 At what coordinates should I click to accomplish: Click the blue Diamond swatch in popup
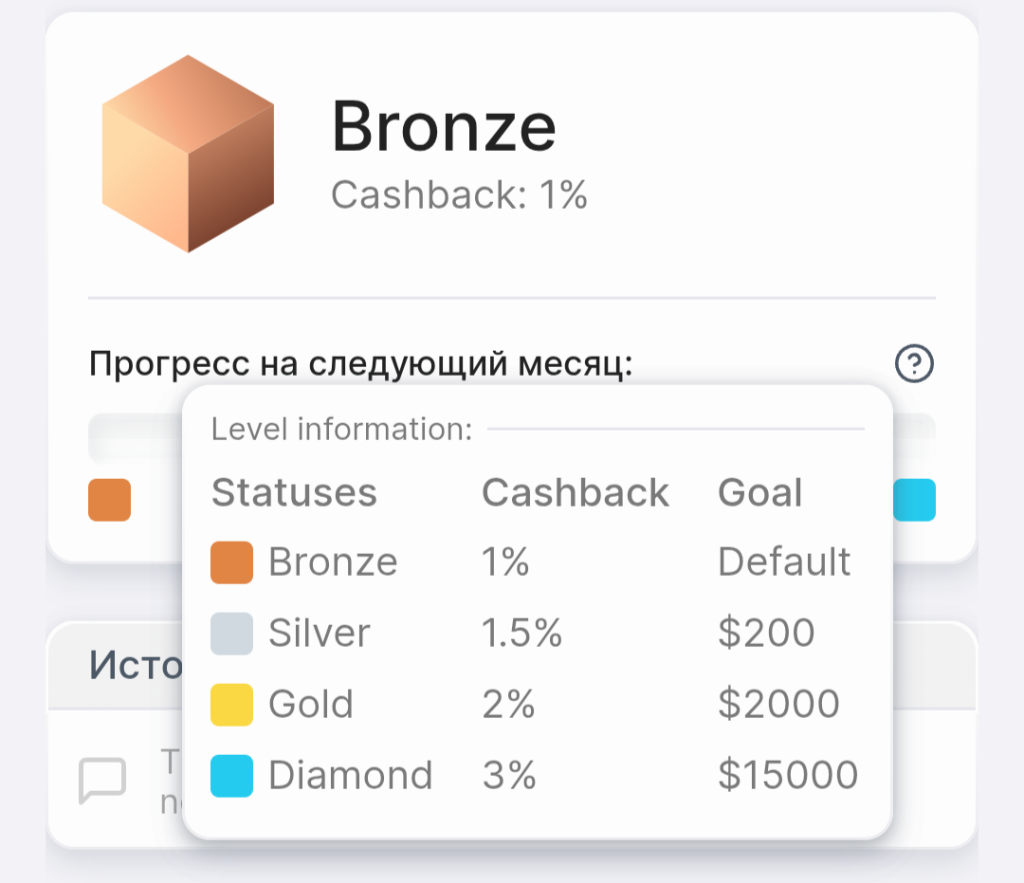click(x=232, y=776)
